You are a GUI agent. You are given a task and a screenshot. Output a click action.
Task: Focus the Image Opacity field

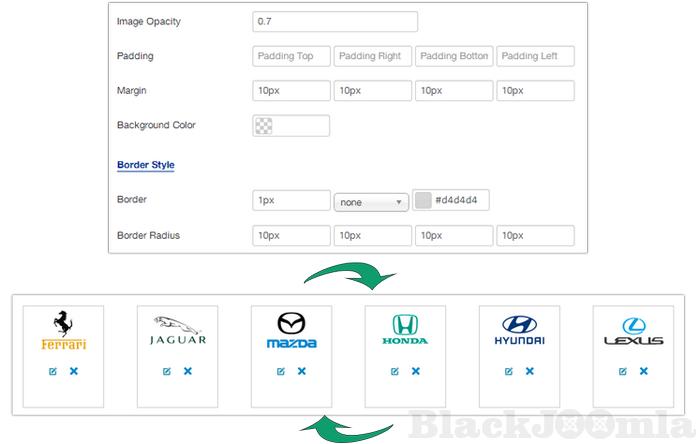pos(335,21)
